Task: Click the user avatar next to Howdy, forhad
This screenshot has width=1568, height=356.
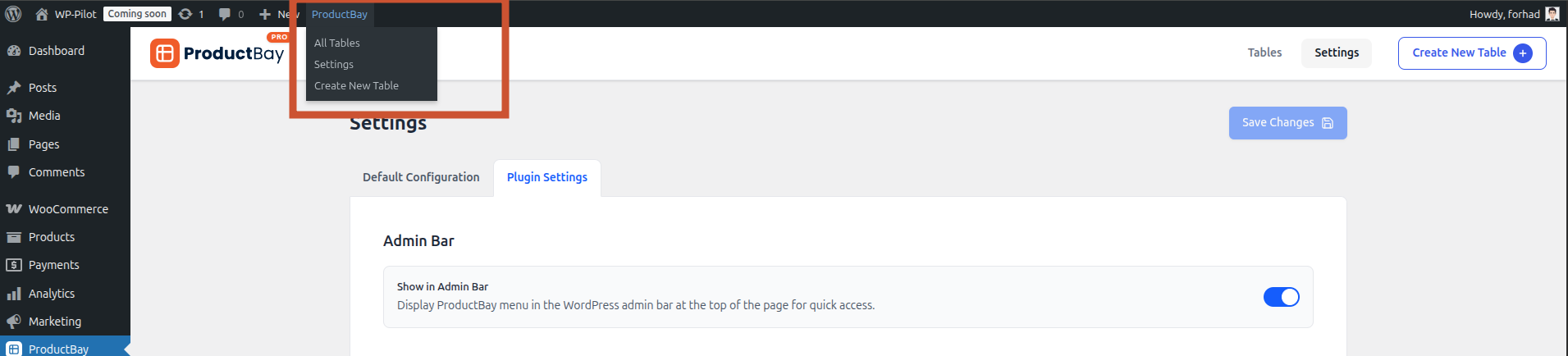Action: point(1552,14)
